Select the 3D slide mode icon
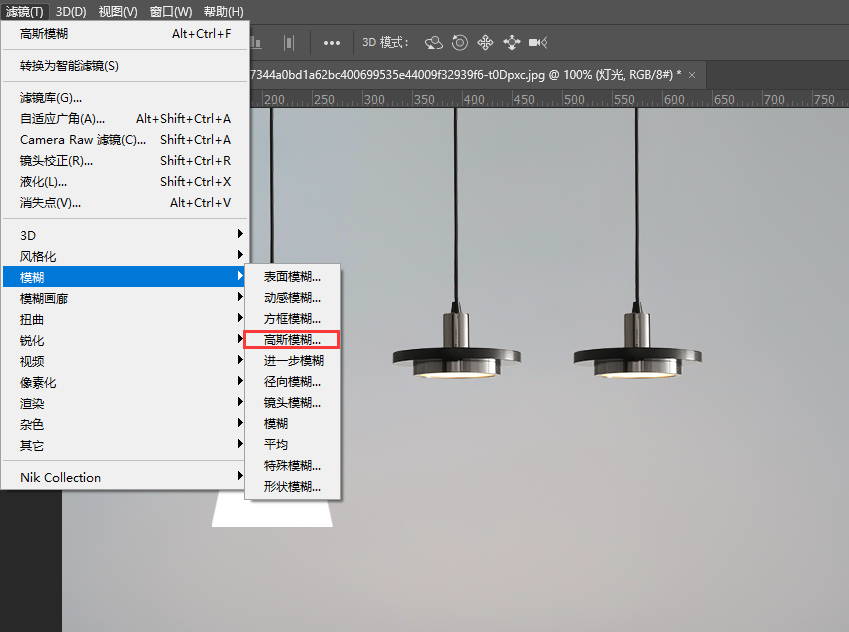849x632 pixels. pos(511,42)
